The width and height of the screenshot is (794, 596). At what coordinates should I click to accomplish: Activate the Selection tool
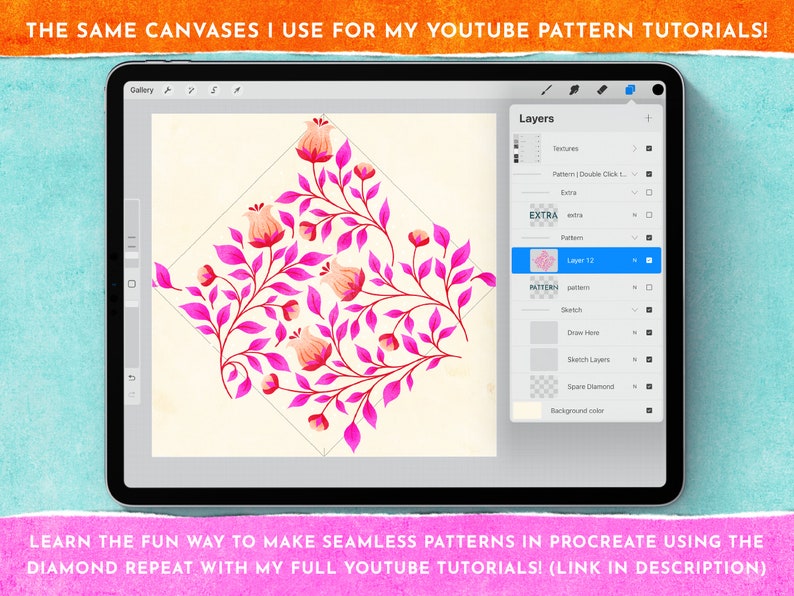tap(214, 90)
